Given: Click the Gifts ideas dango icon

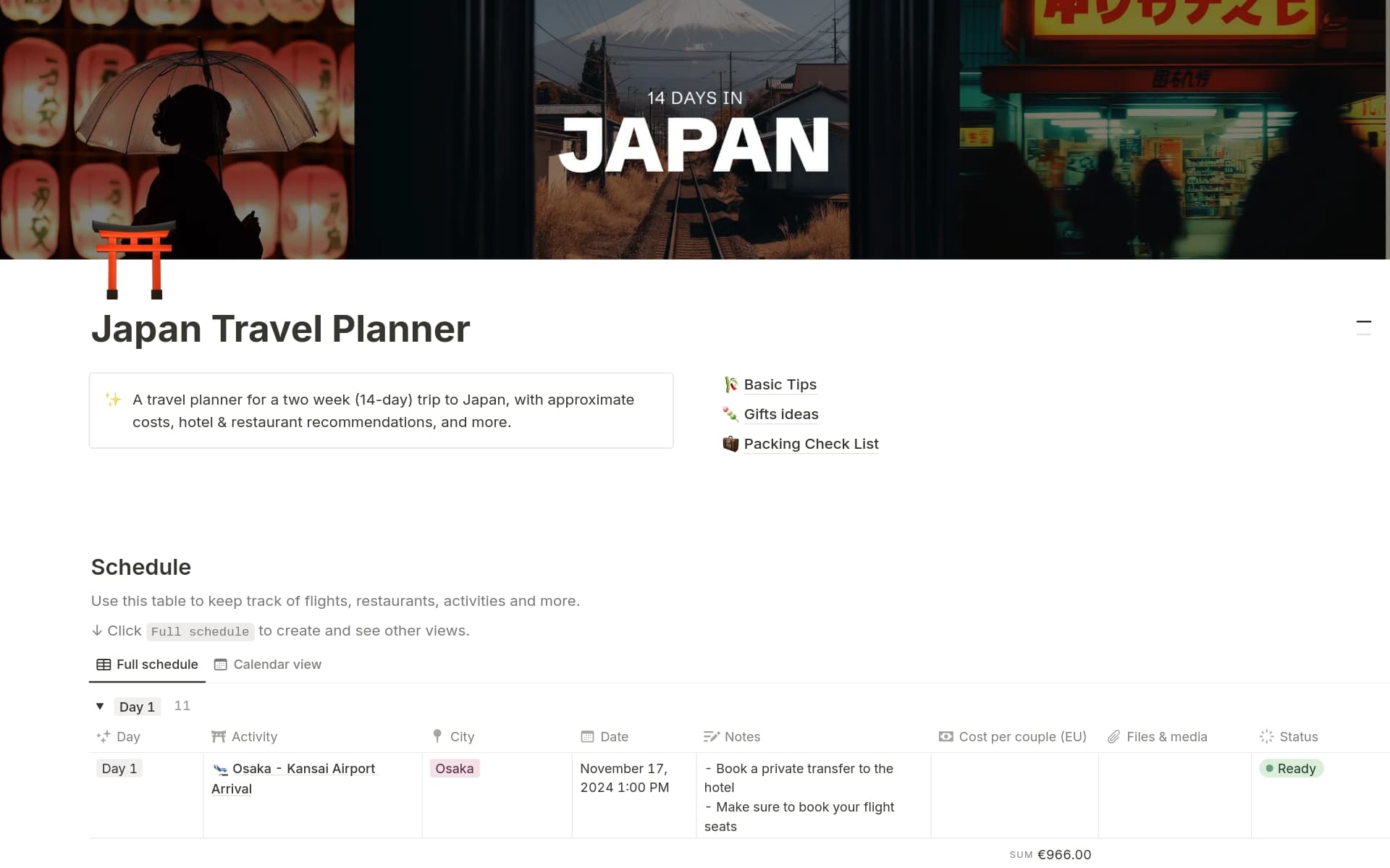Looking at the screenshot, I should point(730,414).
